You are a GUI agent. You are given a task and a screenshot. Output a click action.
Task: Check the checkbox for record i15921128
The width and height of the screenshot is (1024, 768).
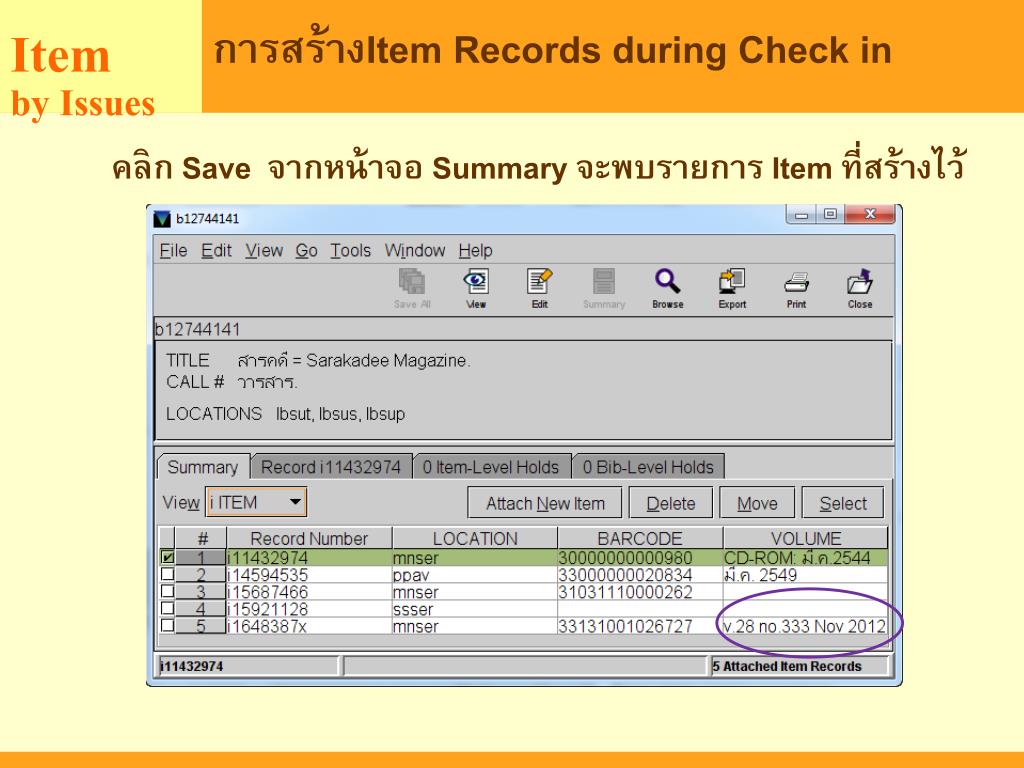[x=167, y=608]
